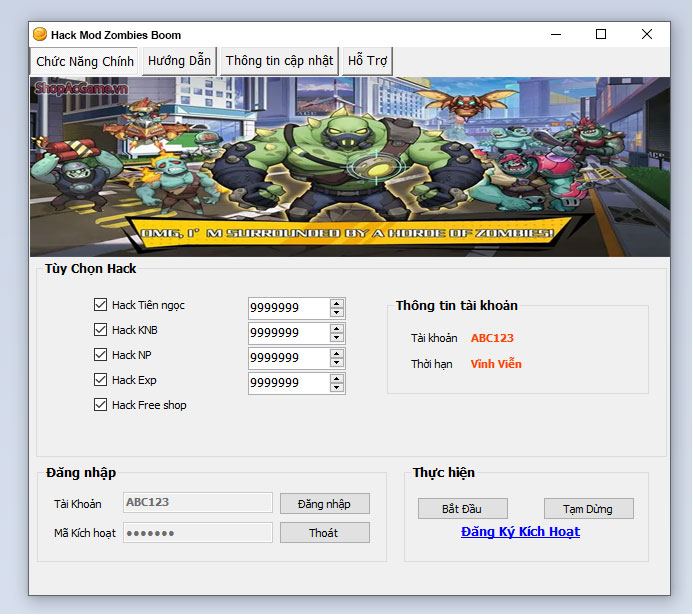
Task: Uncheck the Hack Tiên ngọc checkbox
Action: 100,304
